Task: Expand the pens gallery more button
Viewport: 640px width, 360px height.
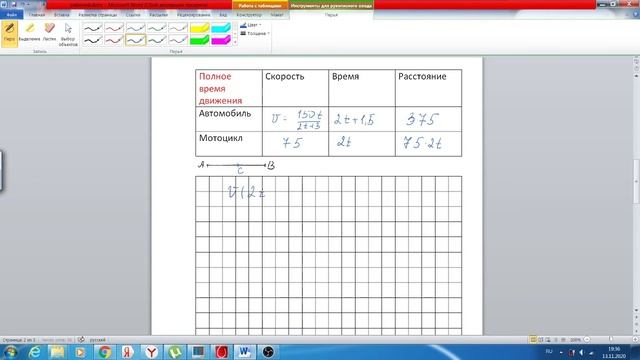Action: tap(235, 42)
